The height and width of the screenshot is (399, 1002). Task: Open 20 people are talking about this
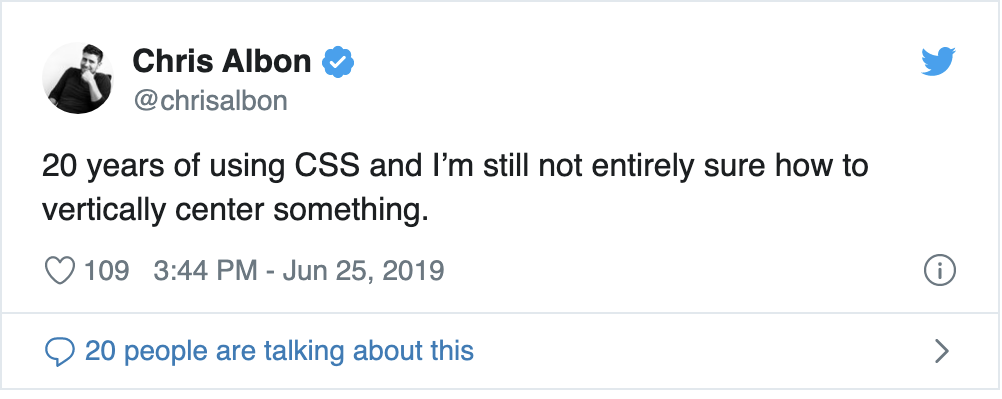[x=279, y=351]
